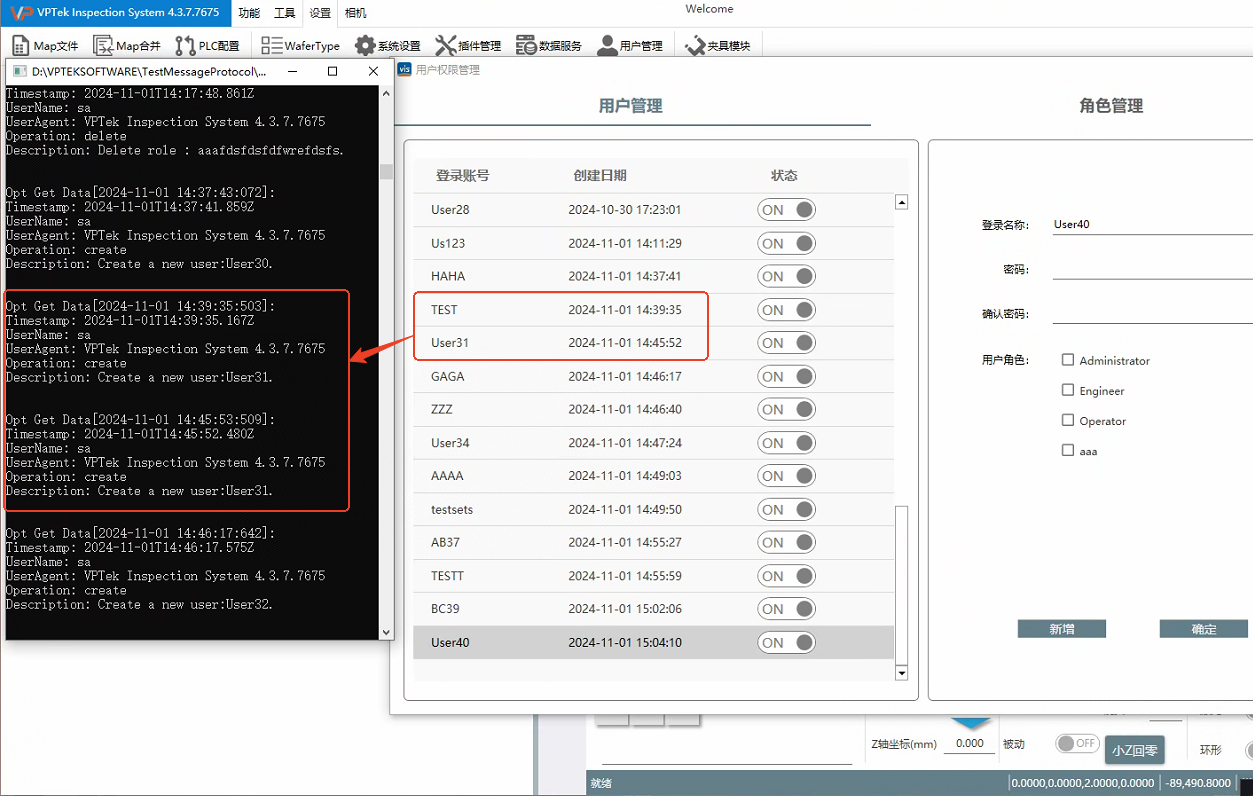
Task: Open 插件管理 tool
Action: coord(468,45)
